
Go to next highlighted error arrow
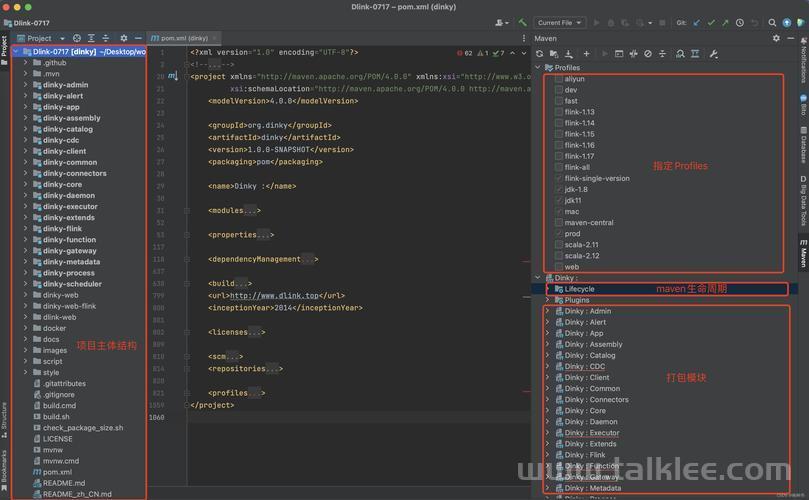pyautogui.click(x=524, y=53)
